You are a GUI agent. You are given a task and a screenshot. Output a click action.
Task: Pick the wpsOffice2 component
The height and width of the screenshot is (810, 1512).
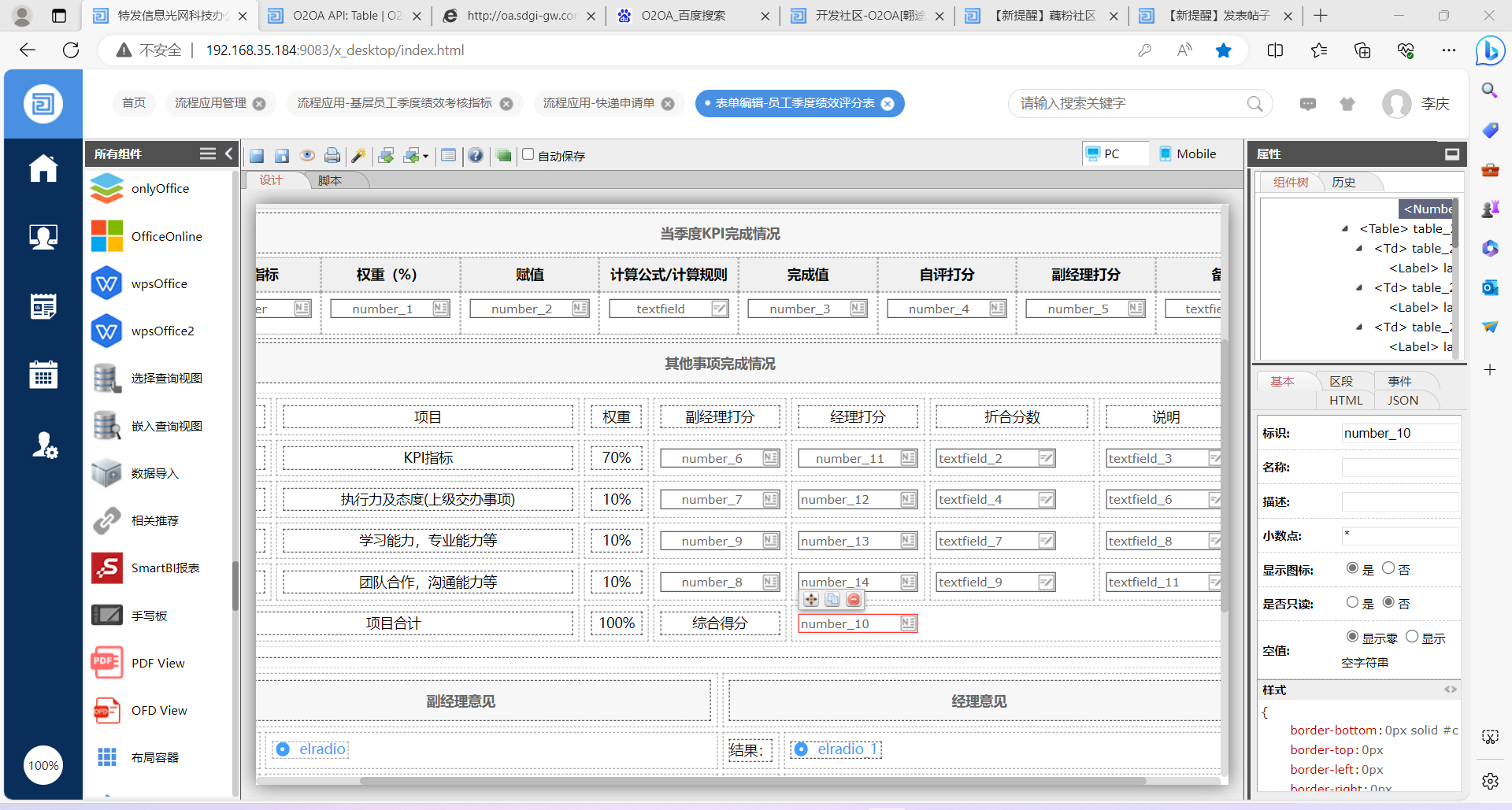click(x=162, y=331)
